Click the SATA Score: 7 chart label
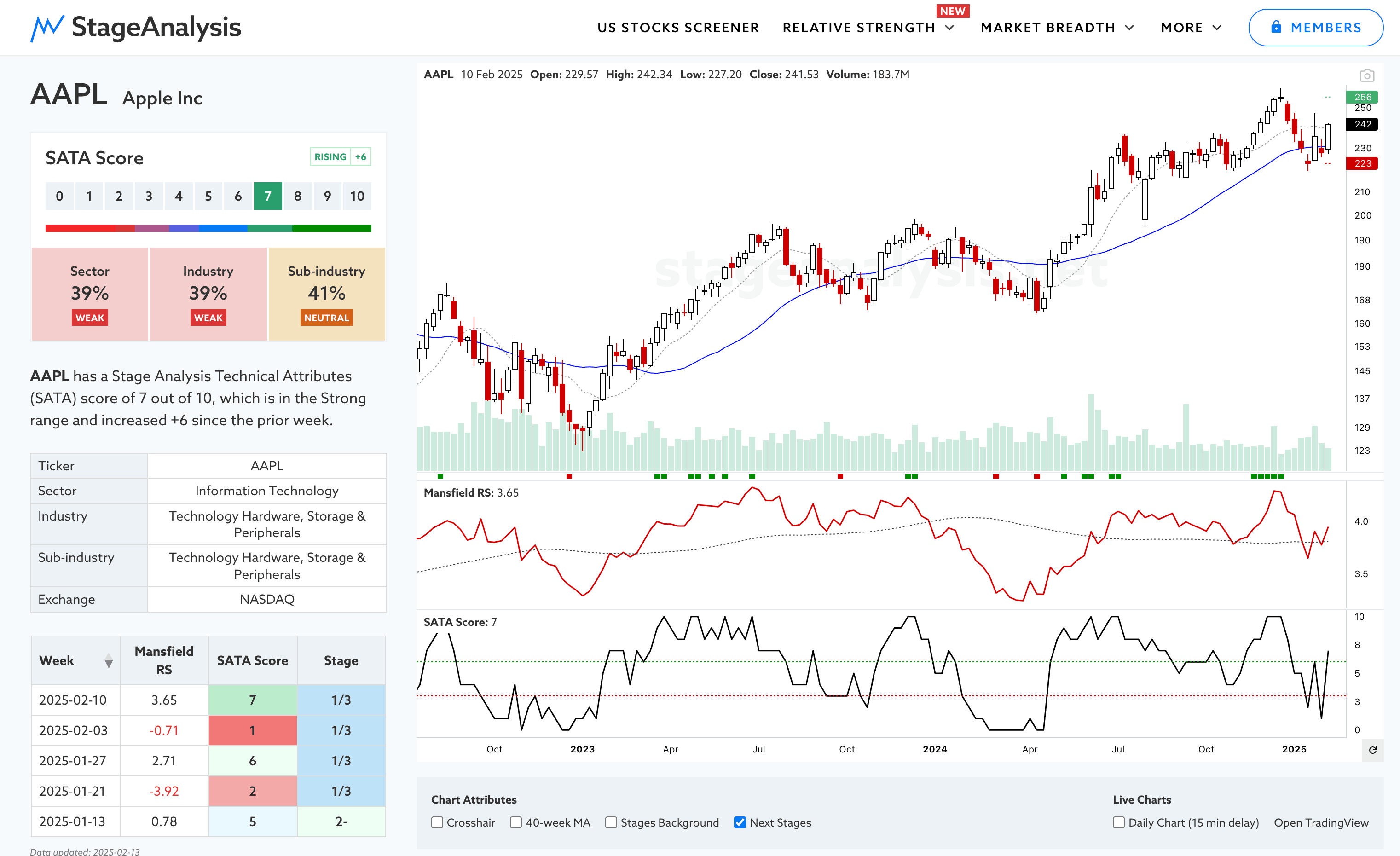Screen dimensions: 1400x856 tap(460, 622)
